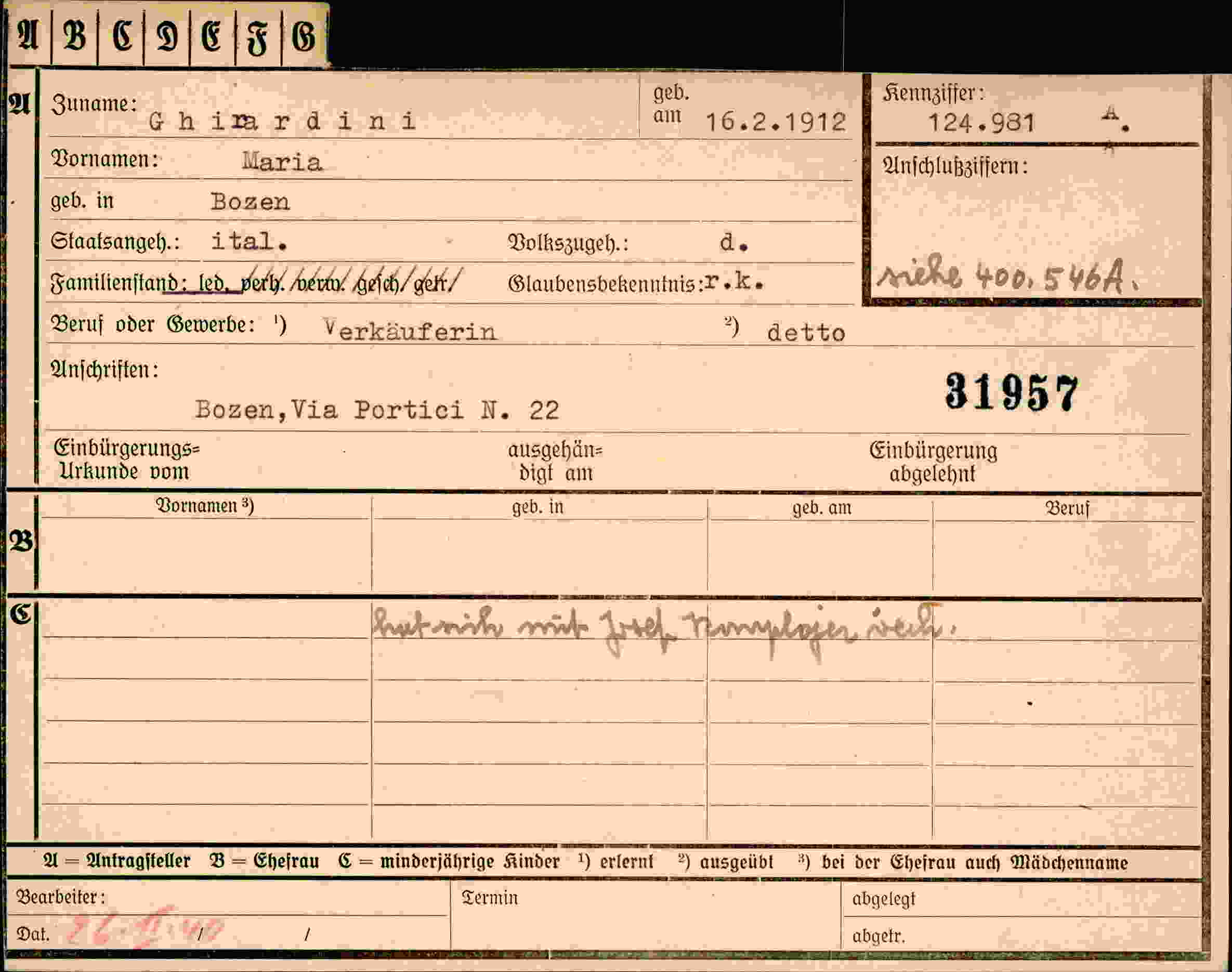This screenshot has height=972, width=1232.
Task: Click the 'abgelegt' label
Action: click(x=884, y=899)
